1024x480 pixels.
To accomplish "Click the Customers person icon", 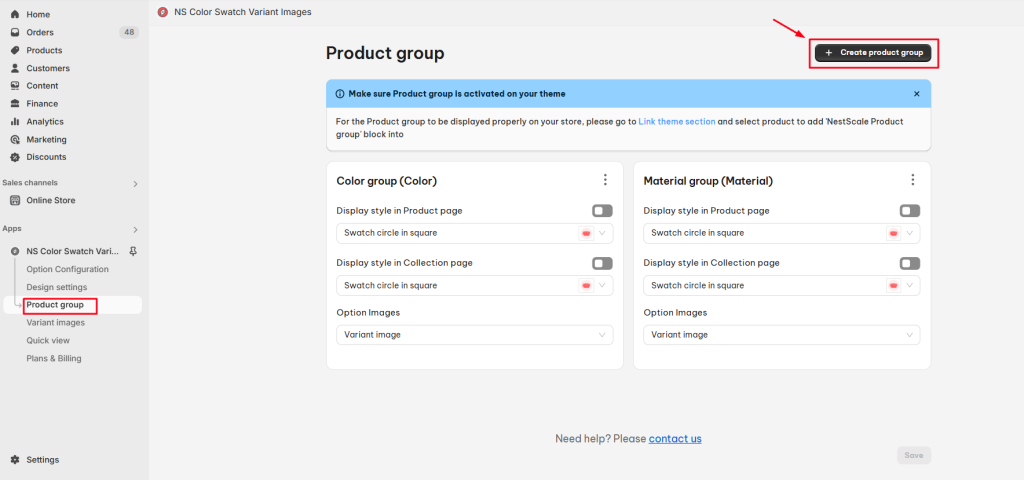I will [15, 68].
